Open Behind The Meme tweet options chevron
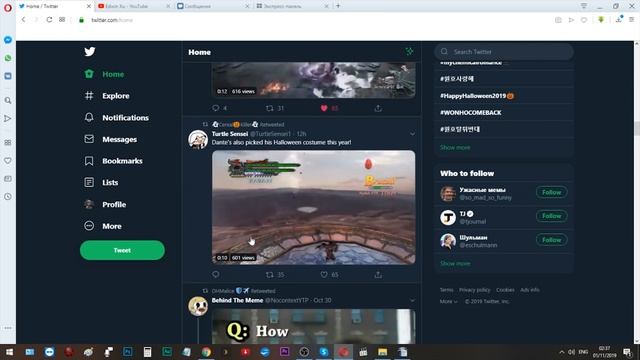Screen dimensions: 640x360 tap(412, 300)
